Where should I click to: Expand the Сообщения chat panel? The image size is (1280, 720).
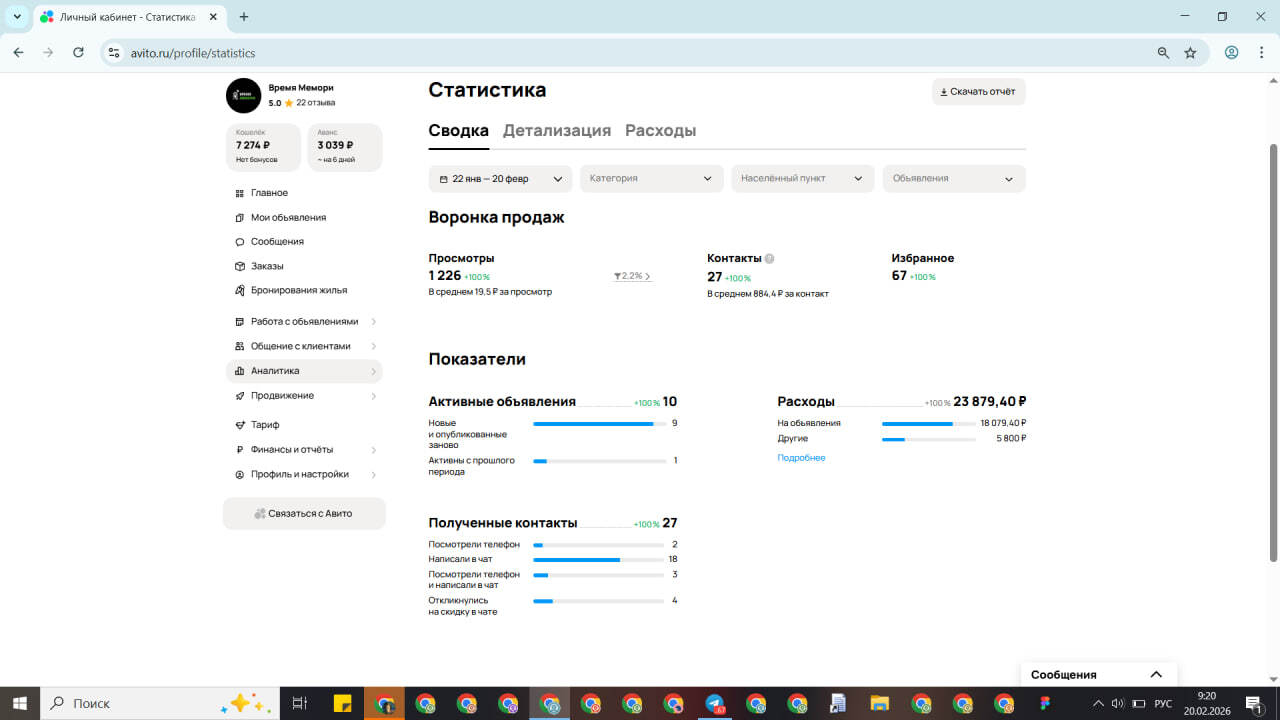(1155, 675)
